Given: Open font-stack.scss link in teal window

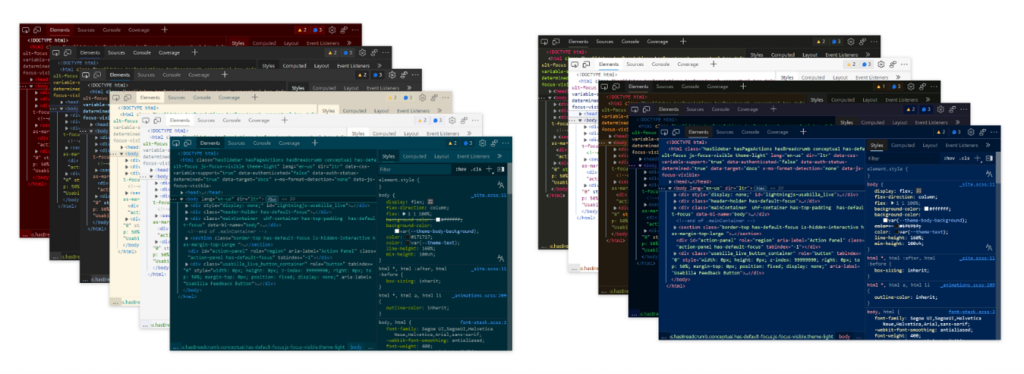Looking at the screenshot, I should point(482,322).
